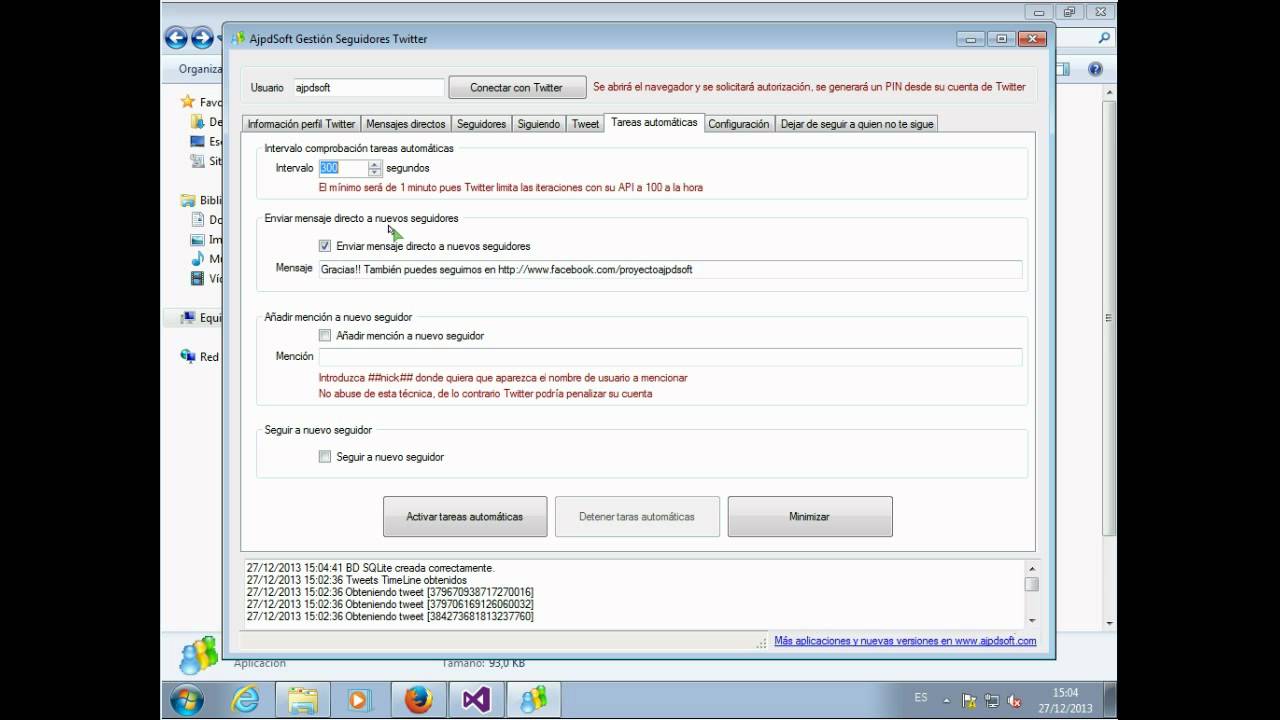Select the Tareas automáticas tab

click(x=654, y=122)
